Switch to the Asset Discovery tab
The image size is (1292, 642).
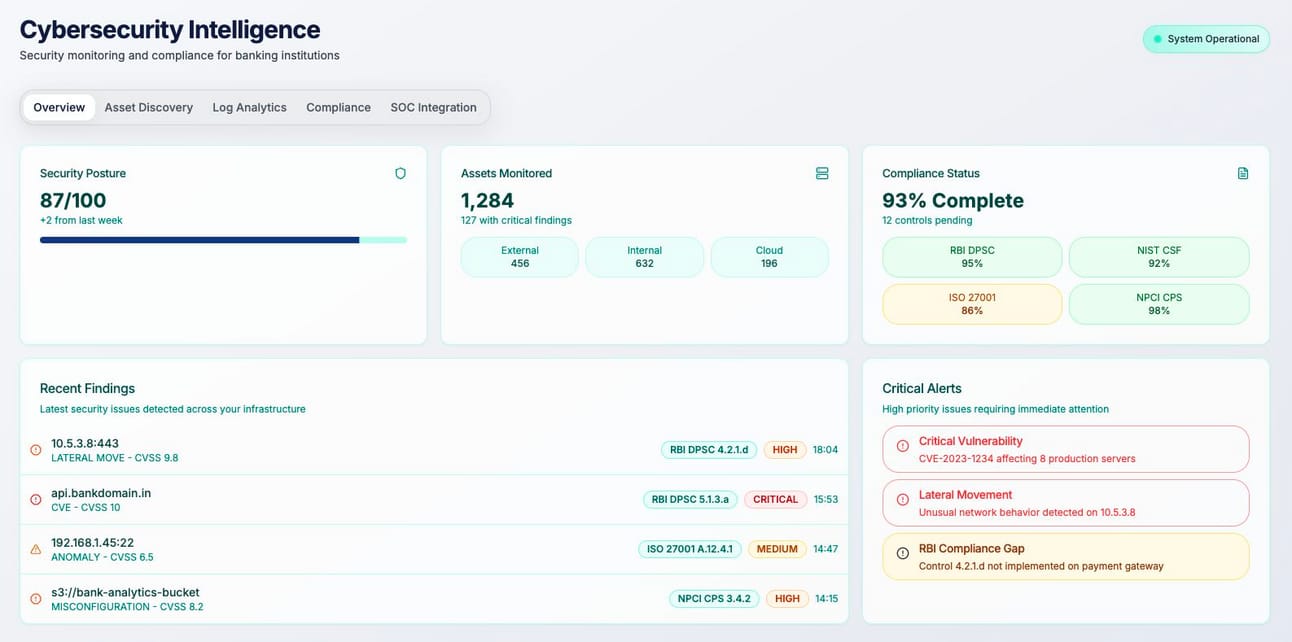pos(148,108)
